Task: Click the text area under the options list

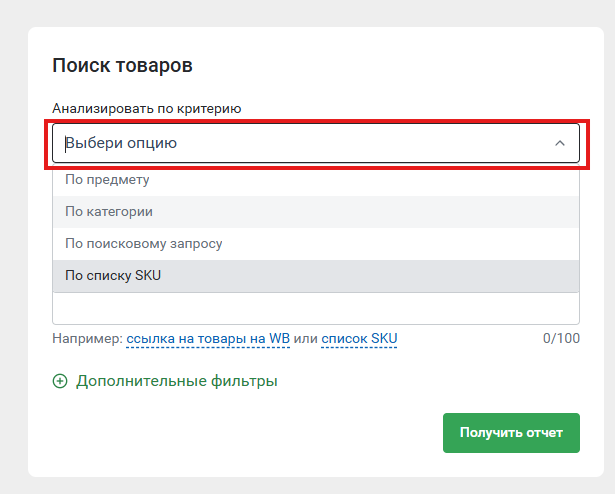Action: (x=316, y=308)
